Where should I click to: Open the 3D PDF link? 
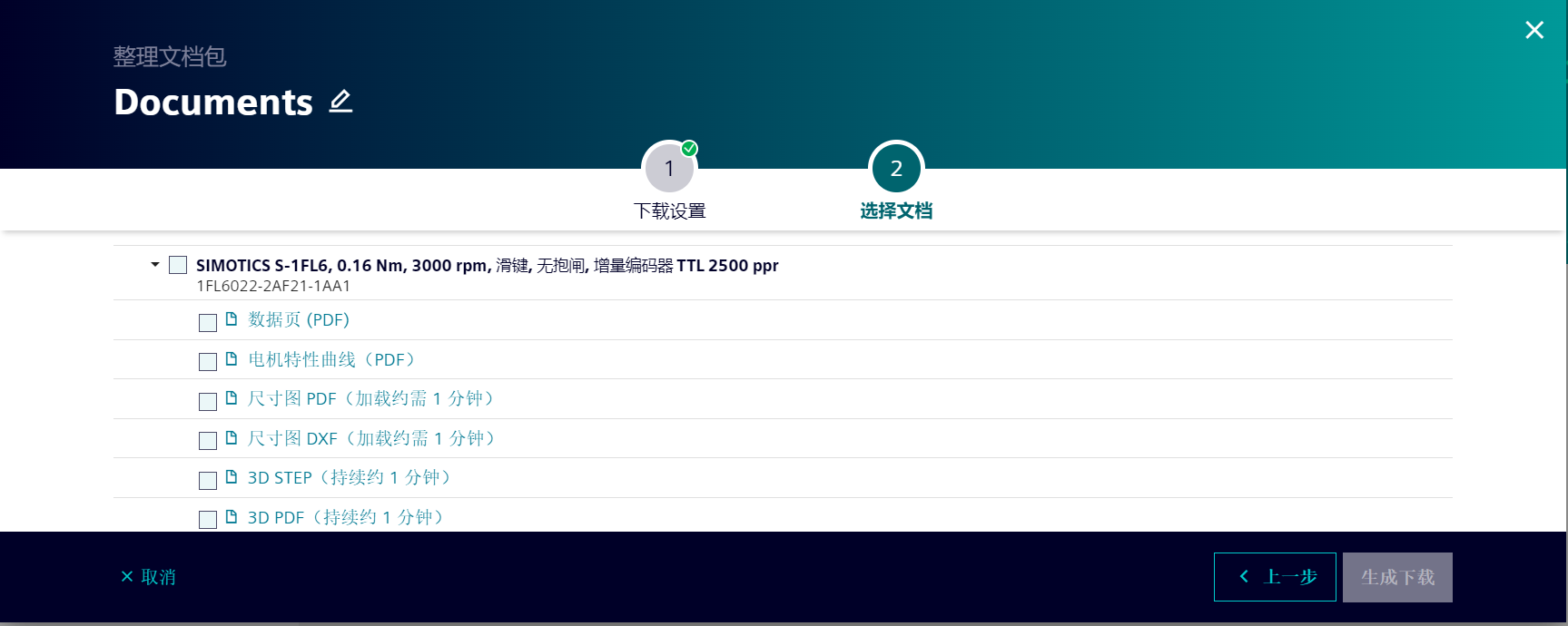[349, 517]
